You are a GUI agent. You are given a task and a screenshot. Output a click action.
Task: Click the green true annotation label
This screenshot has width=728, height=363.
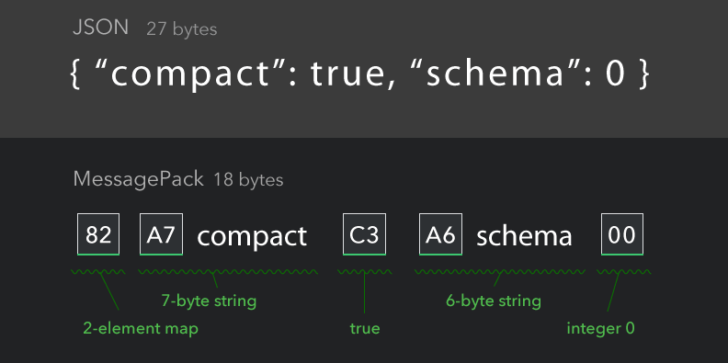365,329
